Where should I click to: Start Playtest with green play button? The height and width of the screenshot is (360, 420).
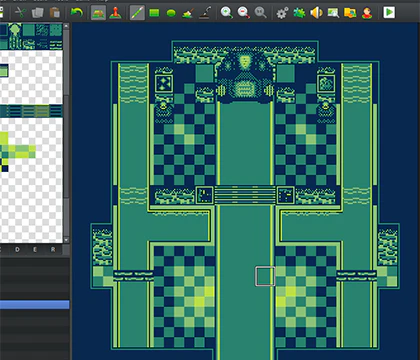tap(389, 13)
